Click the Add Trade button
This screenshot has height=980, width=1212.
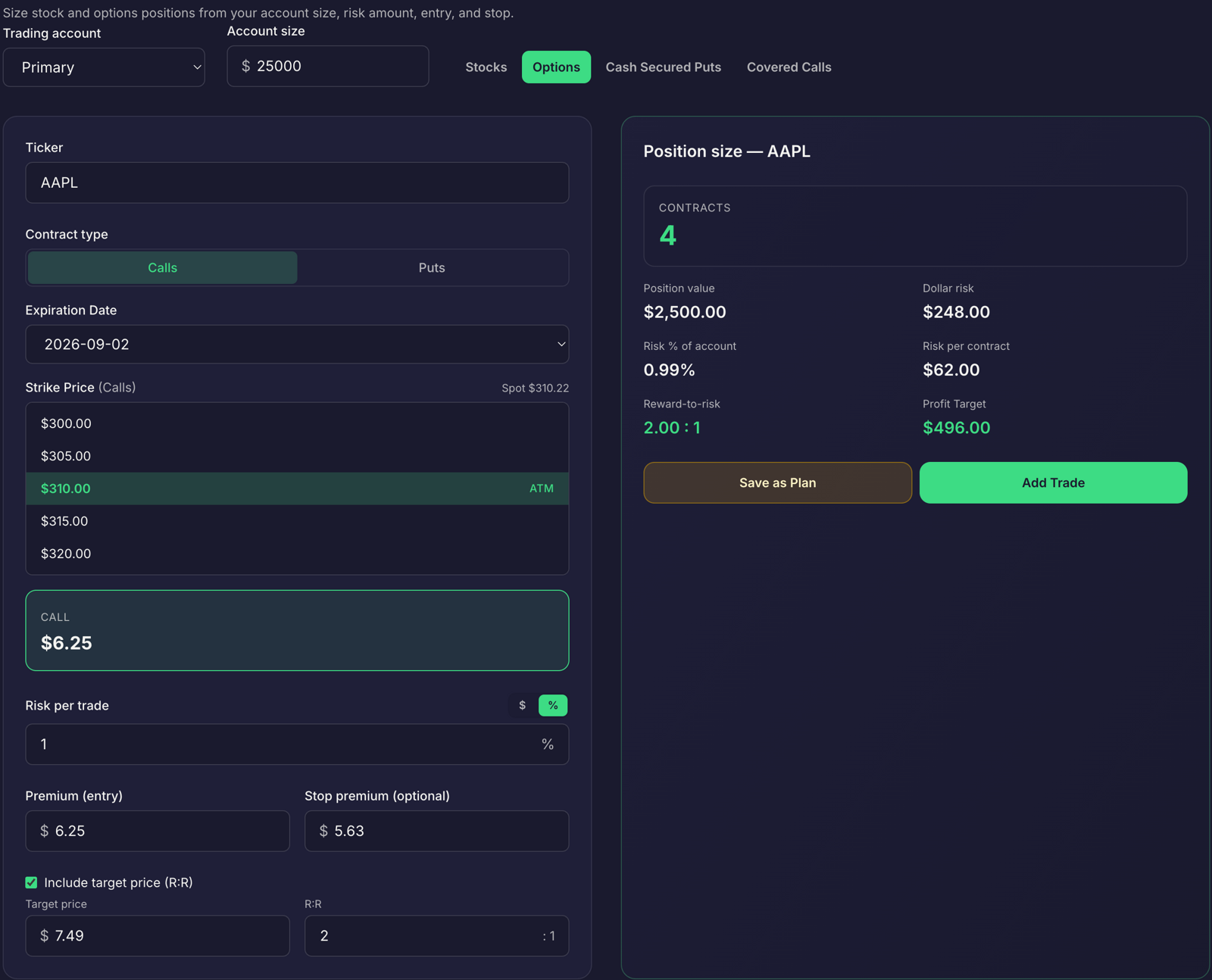tap(1053, 482)
